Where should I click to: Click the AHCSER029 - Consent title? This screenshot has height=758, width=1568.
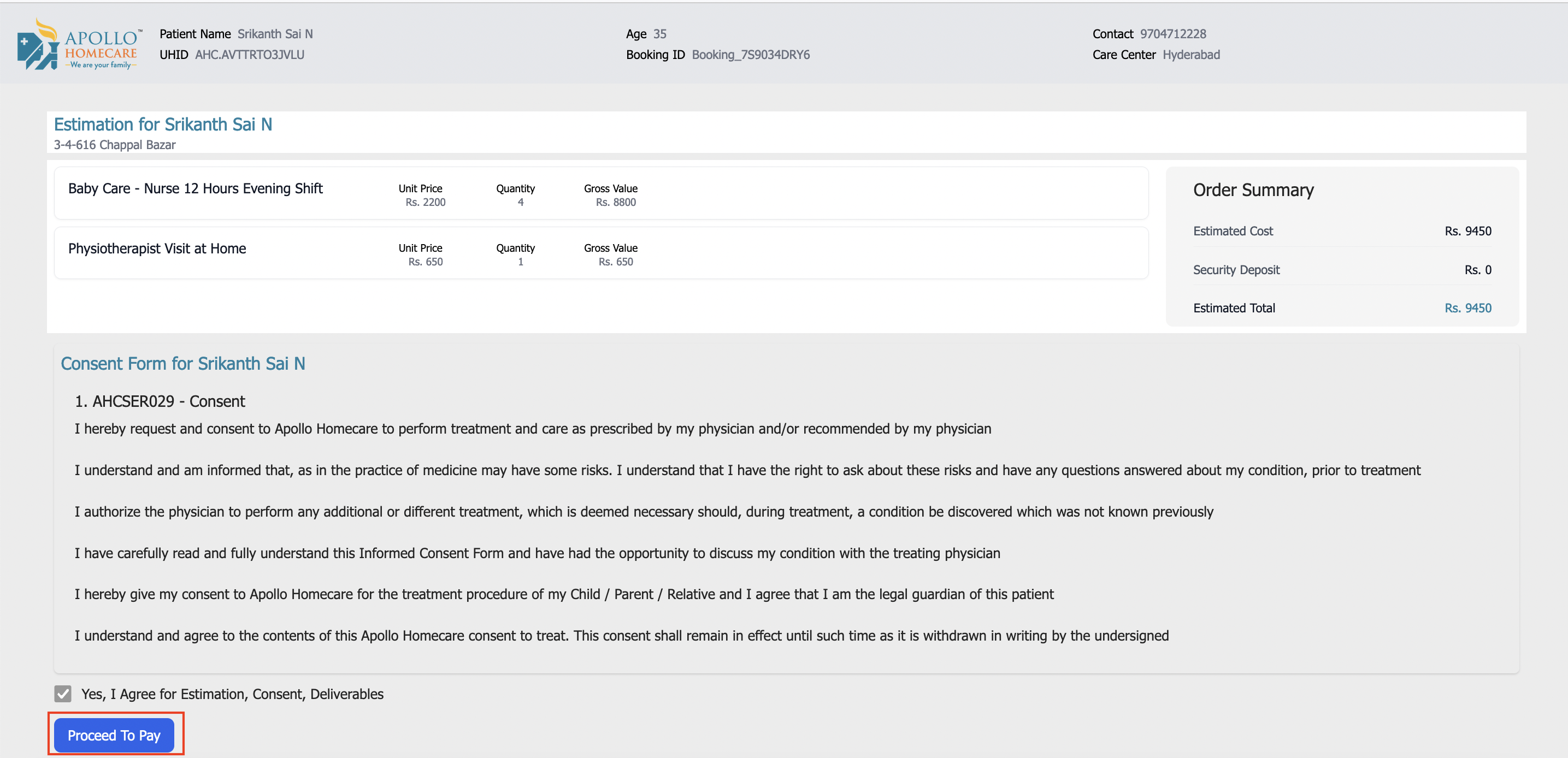[x=160, y=401]
